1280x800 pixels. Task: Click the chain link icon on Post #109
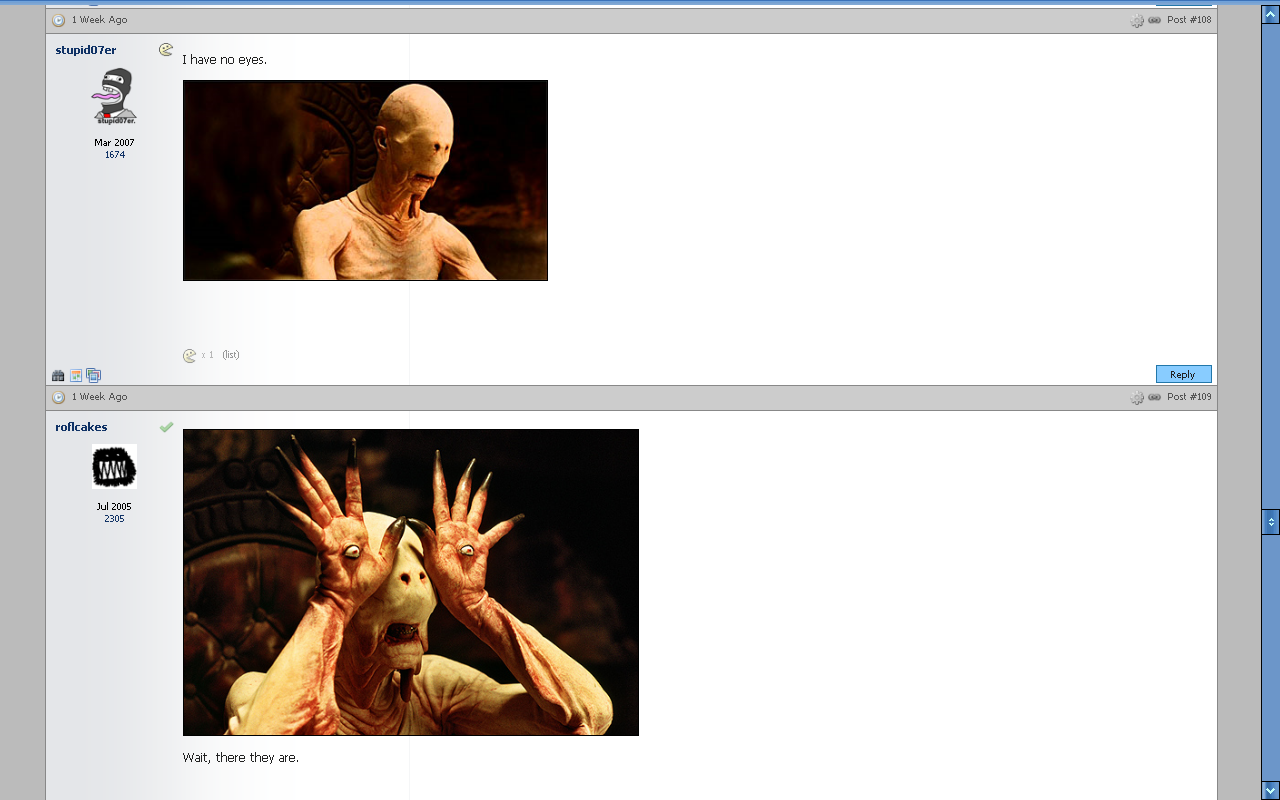click(1154, 397)
